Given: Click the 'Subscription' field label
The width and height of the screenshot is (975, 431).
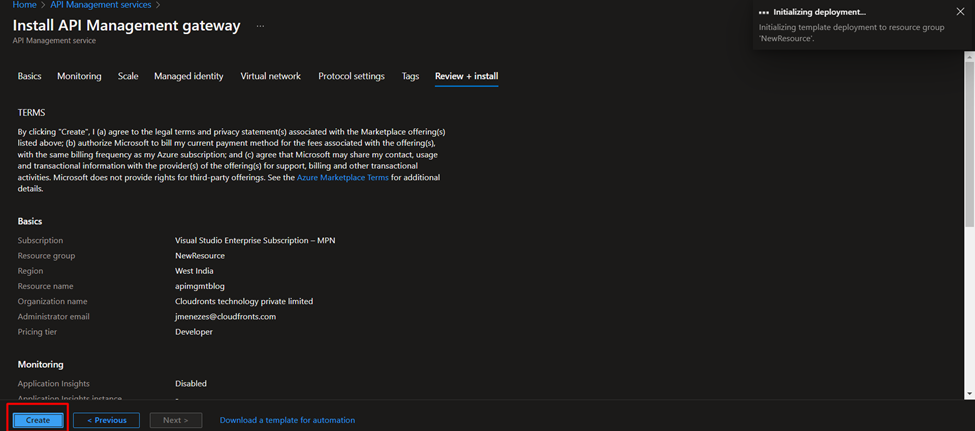Looking at the screenshot, I should point(40,240).
